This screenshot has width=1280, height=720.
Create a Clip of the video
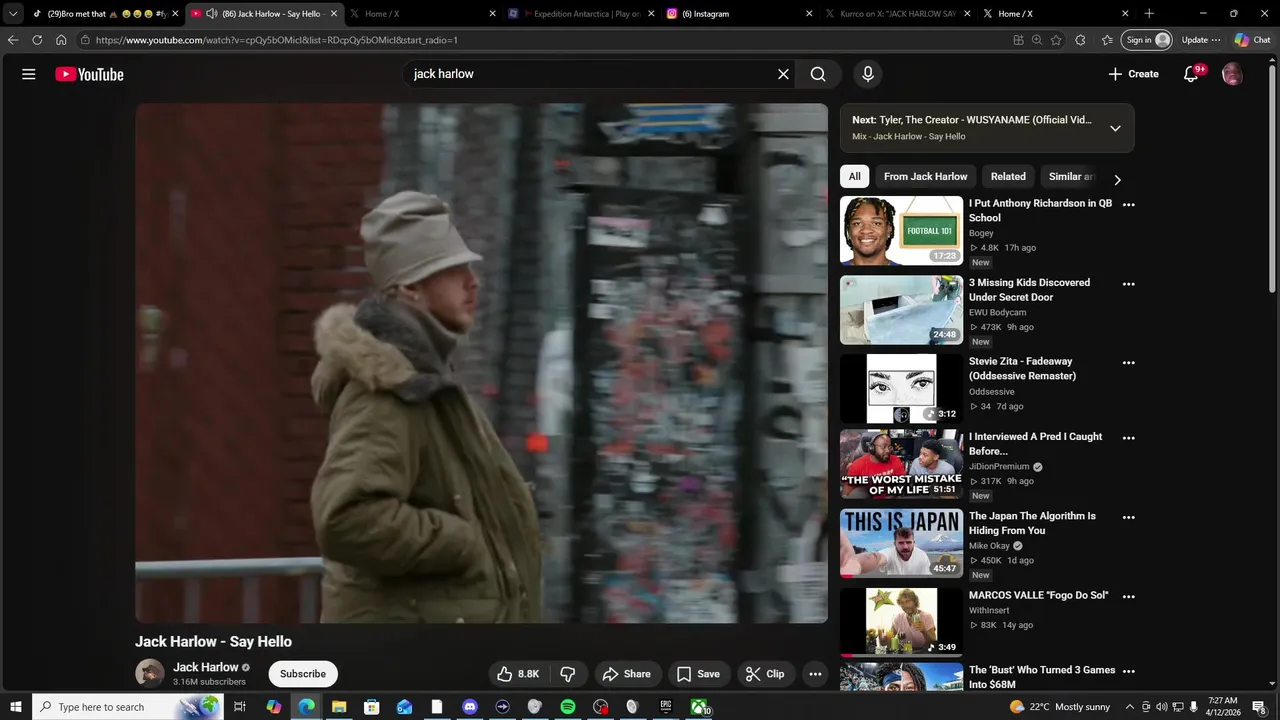tap(766, 674)
